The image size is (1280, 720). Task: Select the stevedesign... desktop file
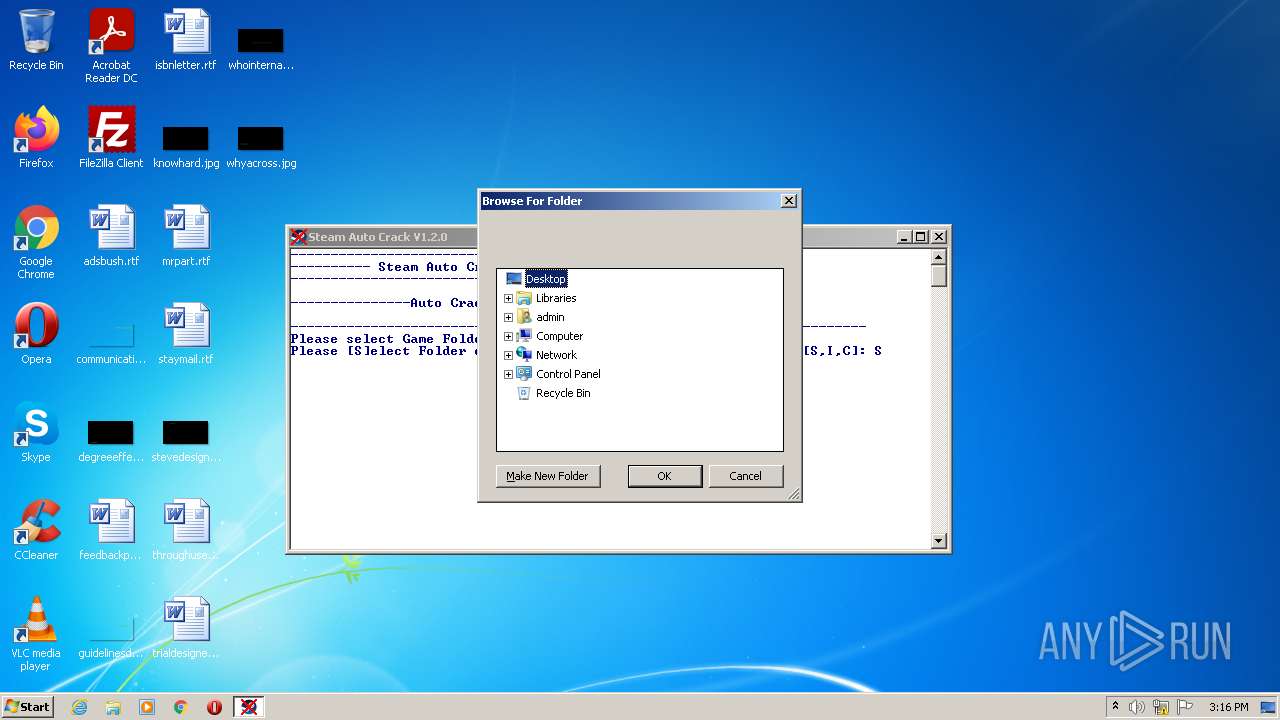(186, 440)
